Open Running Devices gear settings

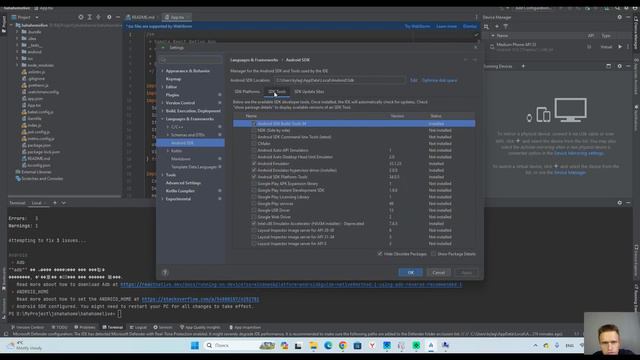pyautogui.click(x=620, y=66)
